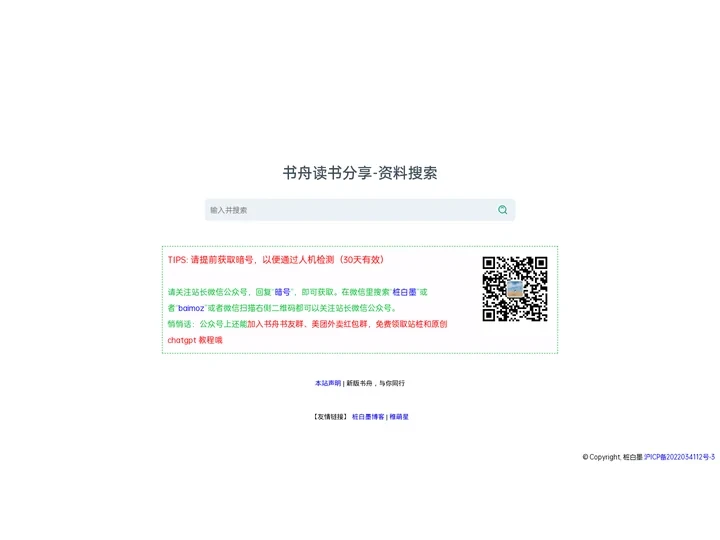The width and height of the screenshot is (720, 540).
Task: Click the © Copyright 桩白墨 text
Action: click(613, 457)
